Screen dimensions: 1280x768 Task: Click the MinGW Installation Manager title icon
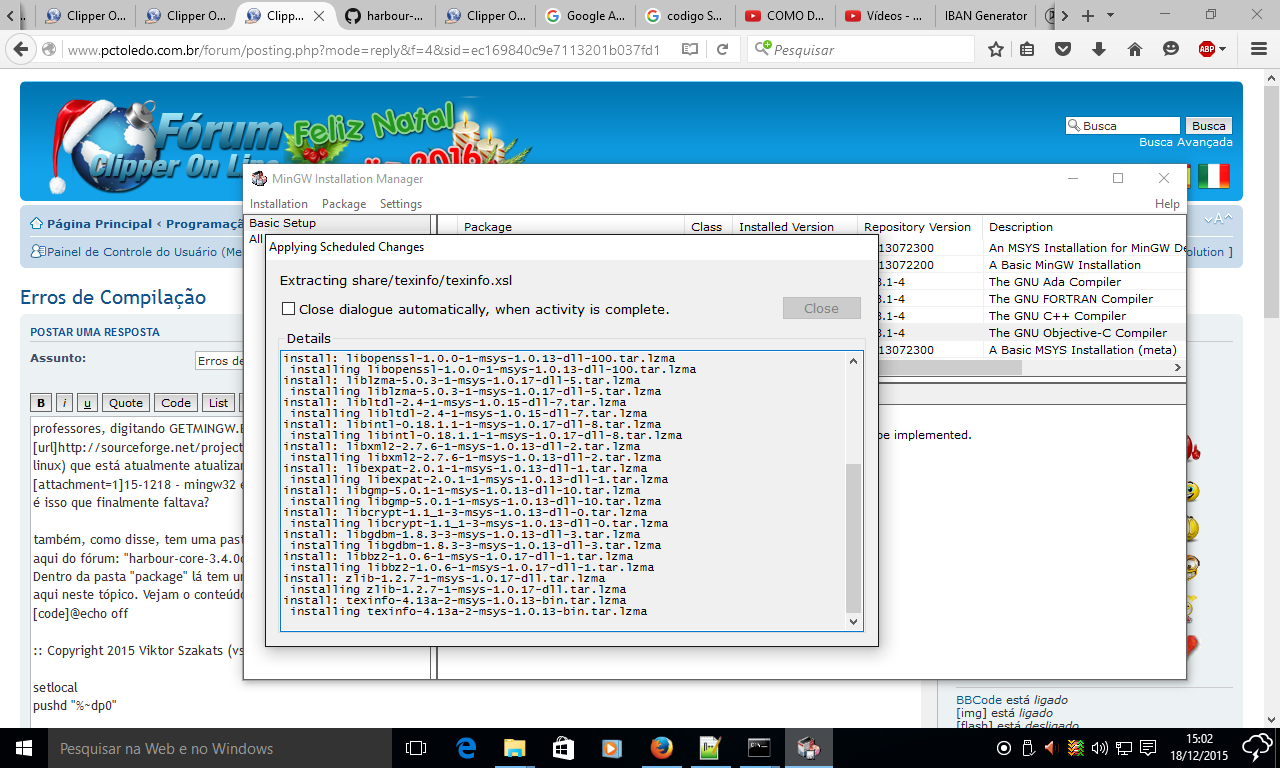click(x=259, y=179)
